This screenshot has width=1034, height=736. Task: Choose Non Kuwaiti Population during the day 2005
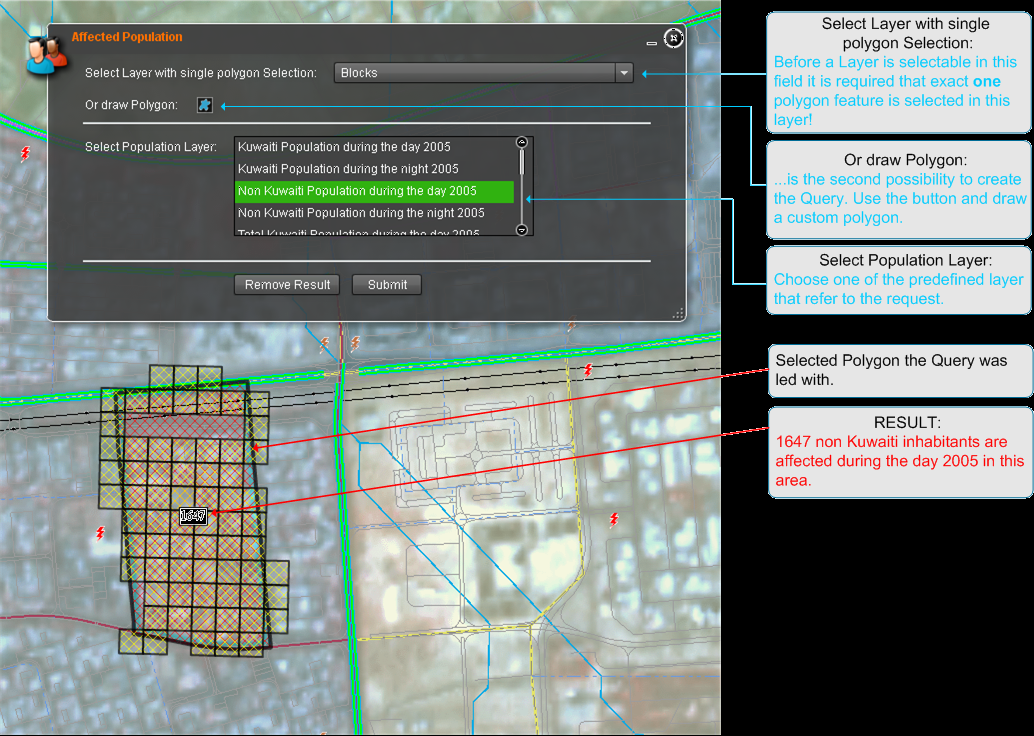tap(357, 191)
